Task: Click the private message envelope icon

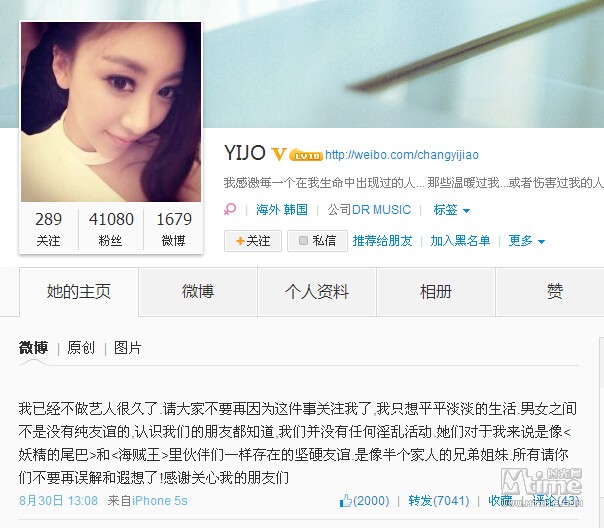Action: point(304,241)
